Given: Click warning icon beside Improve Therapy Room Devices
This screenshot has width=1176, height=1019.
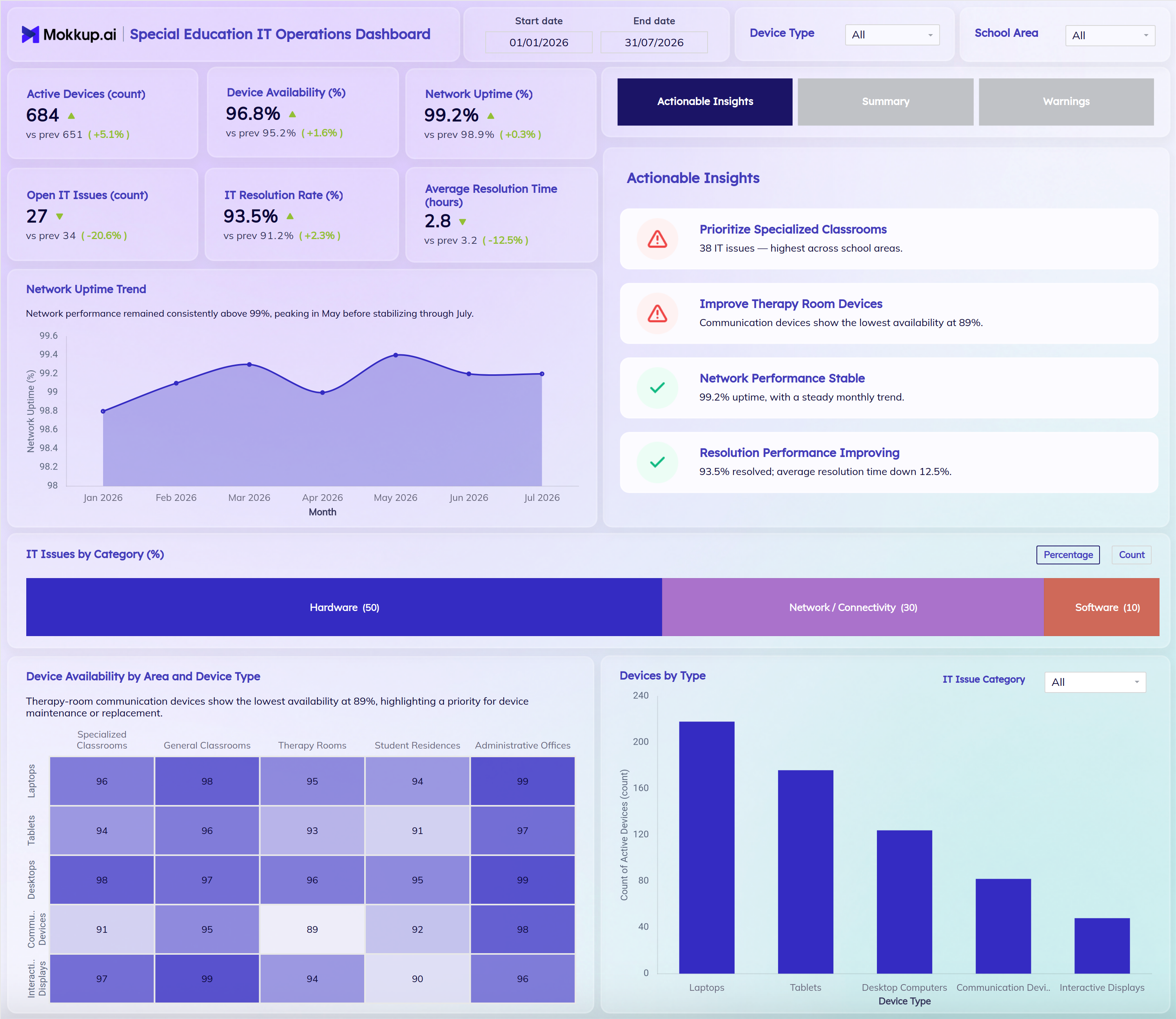Looking at the screenshot, I should (x=657, y=314).
